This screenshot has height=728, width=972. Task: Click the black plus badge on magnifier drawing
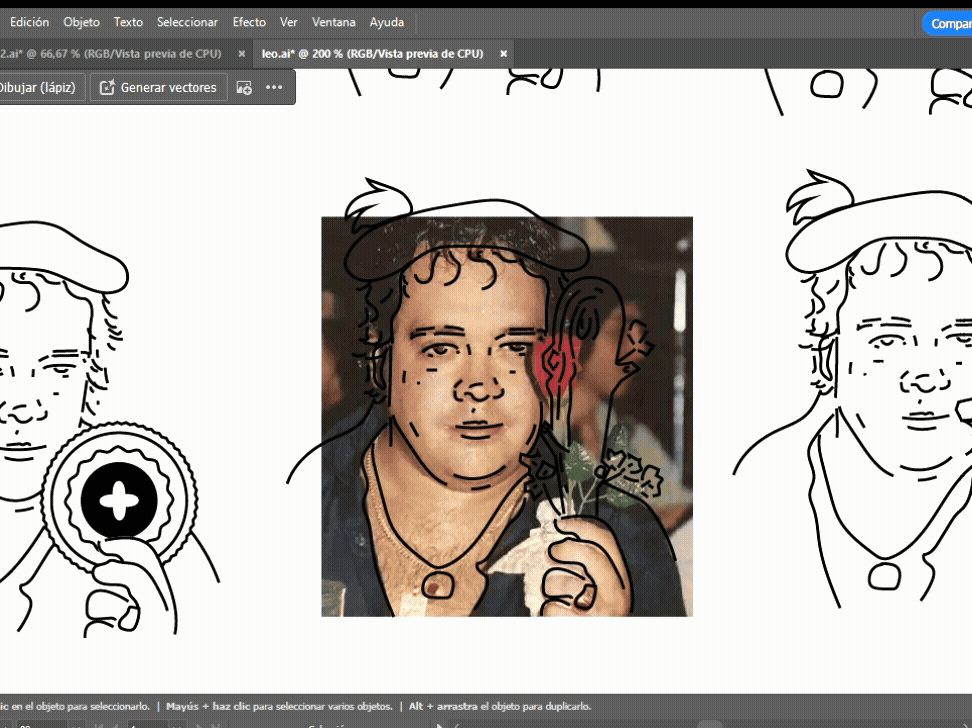pos(119,500)
